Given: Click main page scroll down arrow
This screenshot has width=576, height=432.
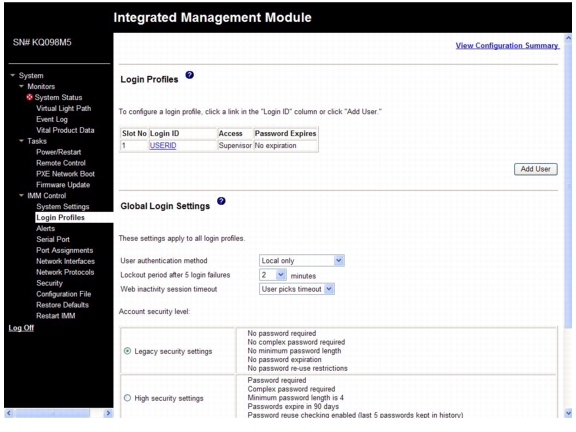Looking at the screenshot, I should [568, 413].
